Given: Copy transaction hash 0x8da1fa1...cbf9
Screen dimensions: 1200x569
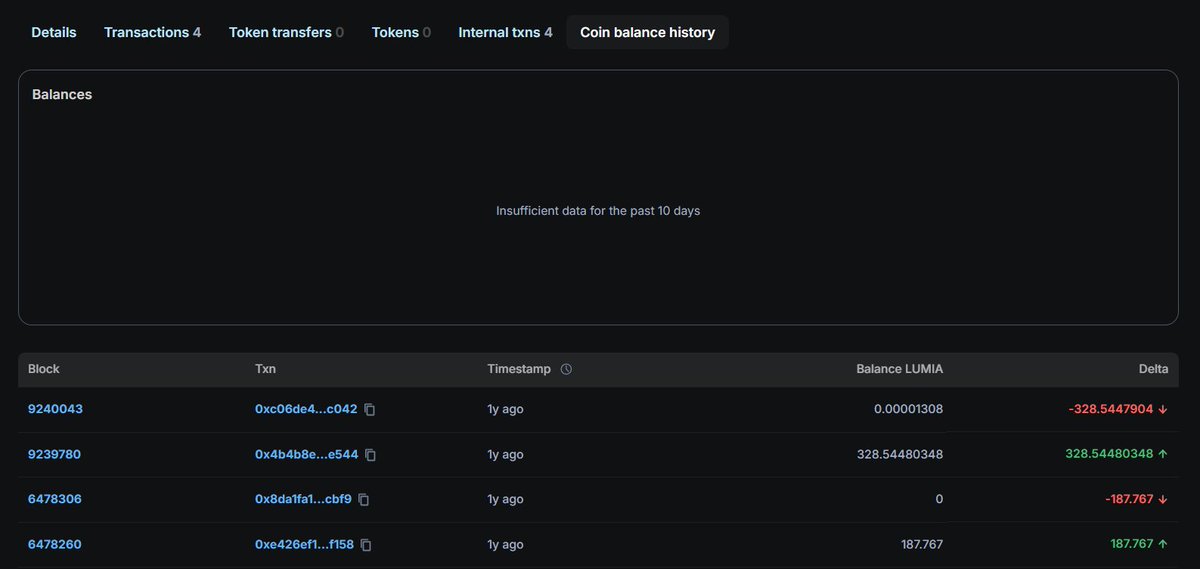Looking at the screenshot, I should (x=364, y=500).
